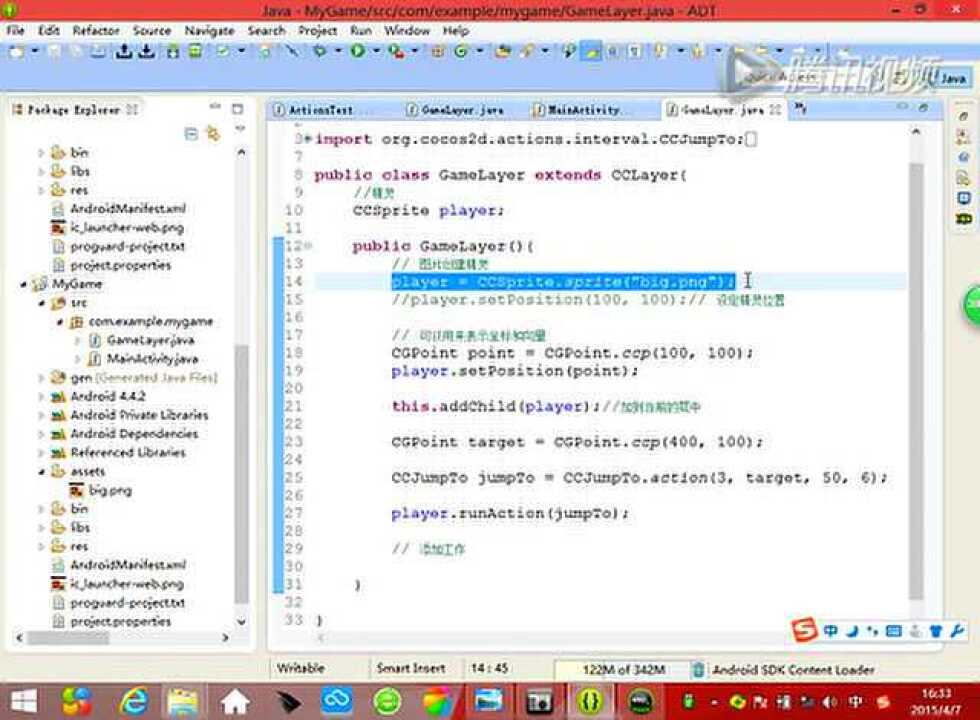
Task: Open the Refactor menu
Action: tap(96, 31)
